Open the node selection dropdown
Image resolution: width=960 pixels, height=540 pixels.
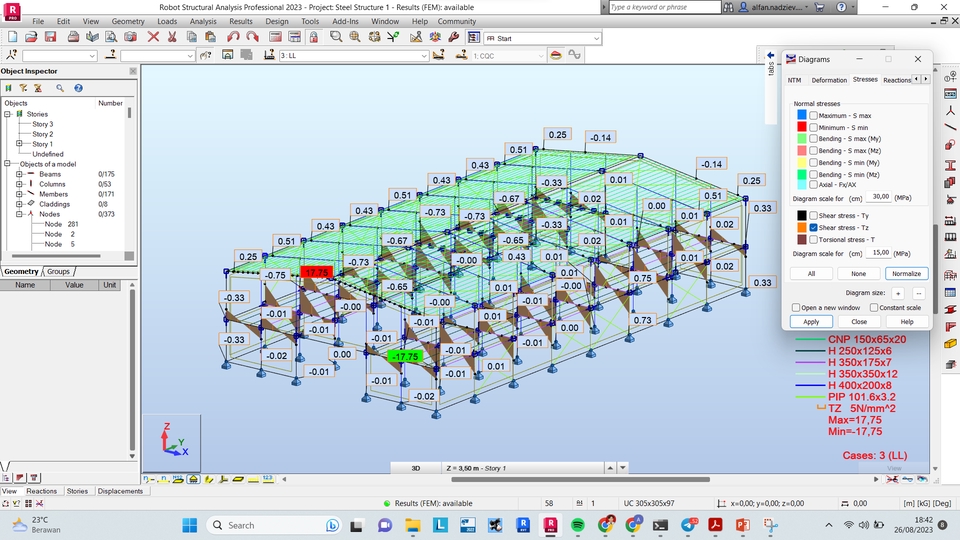92,56
